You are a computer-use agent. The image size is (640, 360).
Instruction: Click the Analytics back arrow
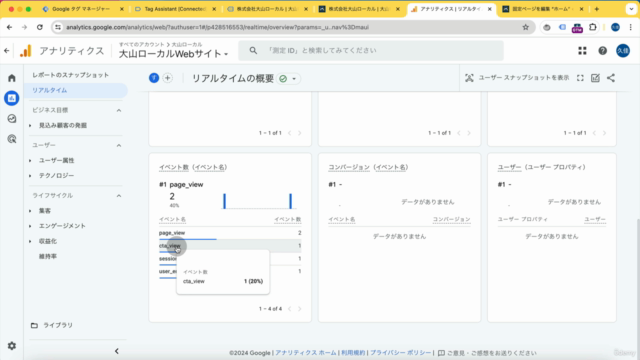click(x=7, y=51)
